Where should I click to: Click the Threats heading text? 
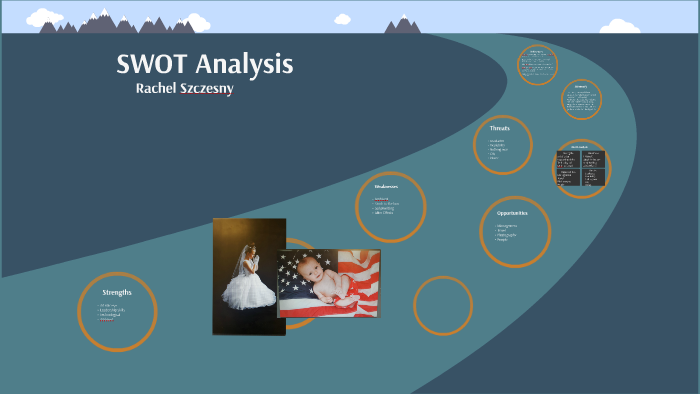click(500, 128)
